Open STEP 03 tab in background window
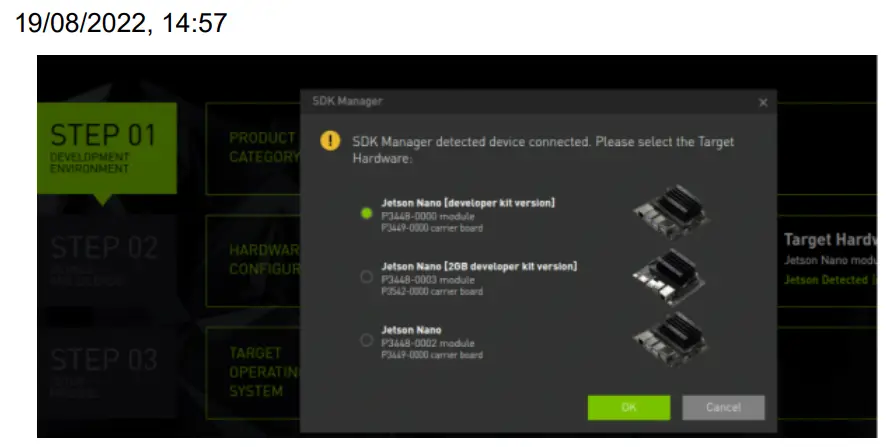Viewport: 889px width, 447px height. (x=107, y=373)
